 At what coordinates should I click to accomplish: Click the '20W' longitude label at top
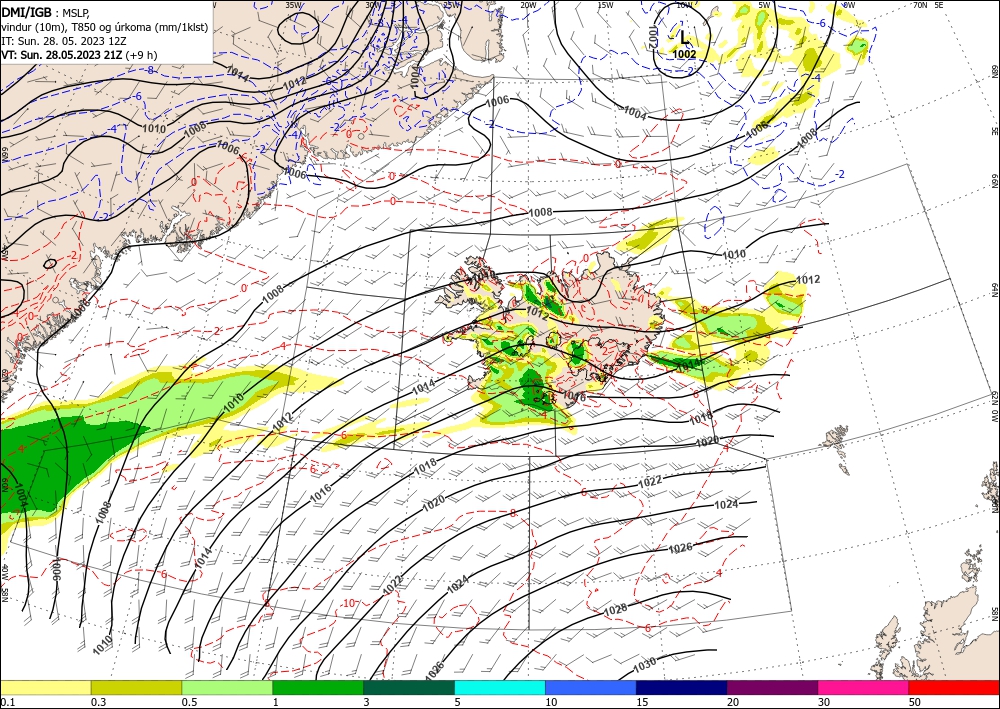(527, 4)
